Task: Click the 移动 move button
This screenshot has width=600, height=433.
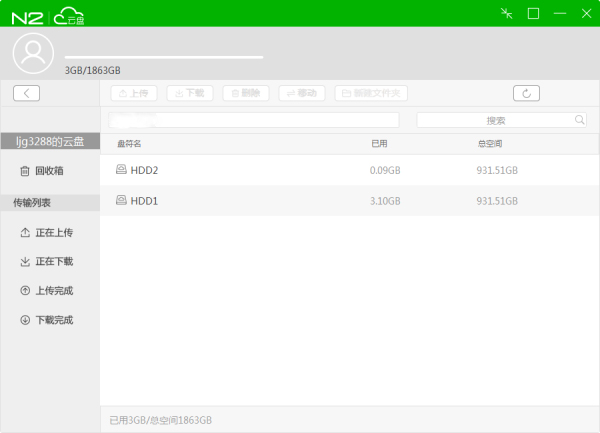Action: (301, 93)
